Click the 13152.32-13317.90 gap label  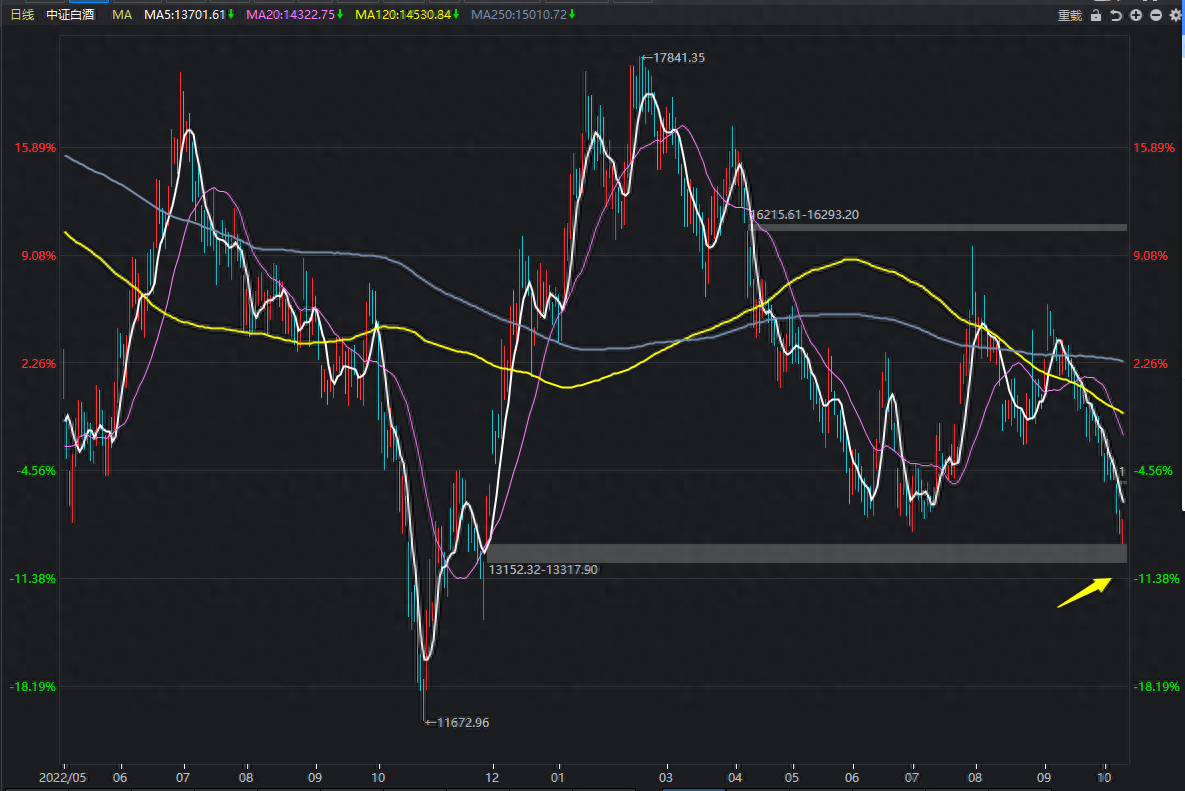click(543, 570)
